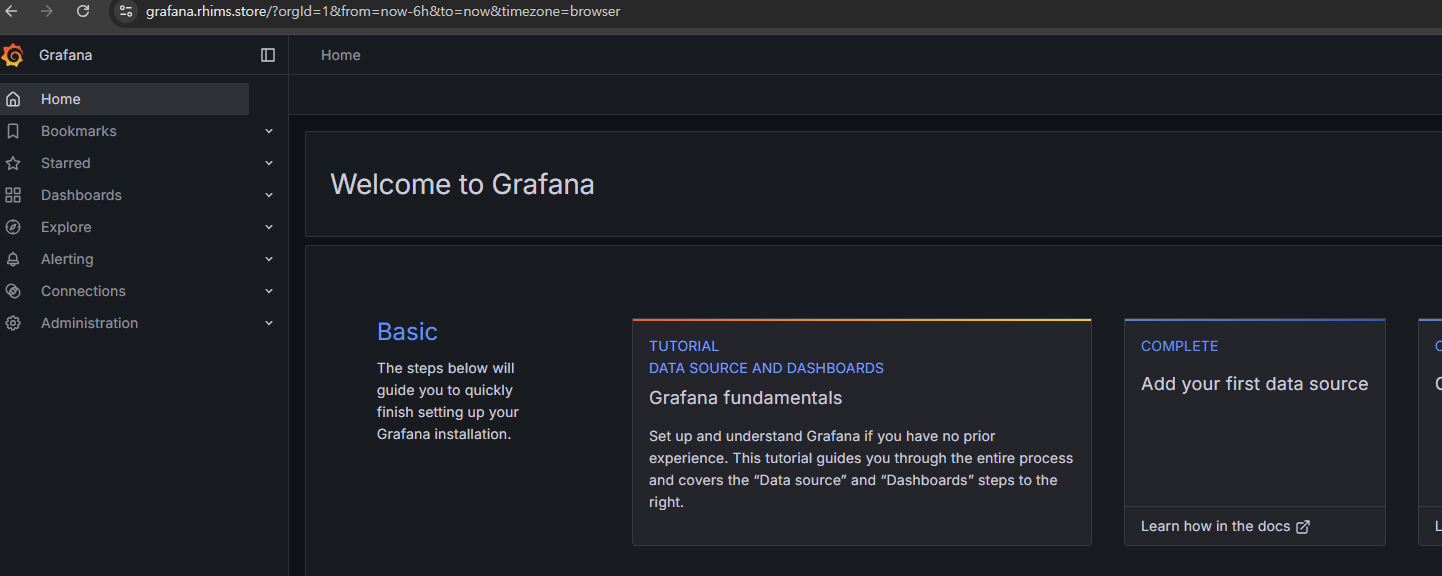Open Dashboards in the sidebar menu
The height and width of the screenshot is (576, 1442).
click(x=81, y=195)
